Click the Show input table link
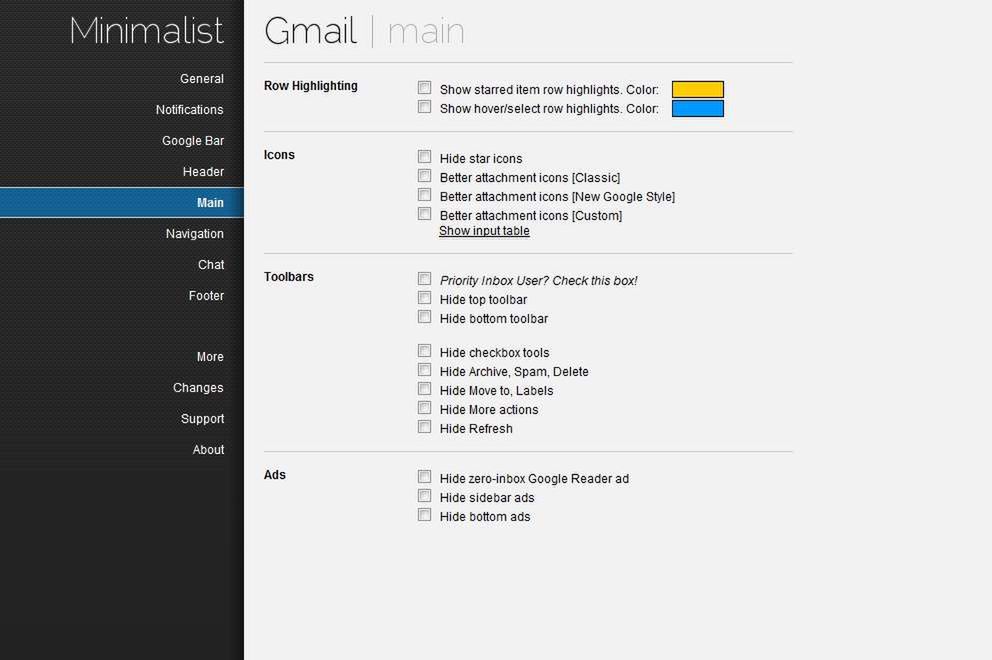Image resolution: width=992 pixels, height=660 pixels. pos(484,231)
